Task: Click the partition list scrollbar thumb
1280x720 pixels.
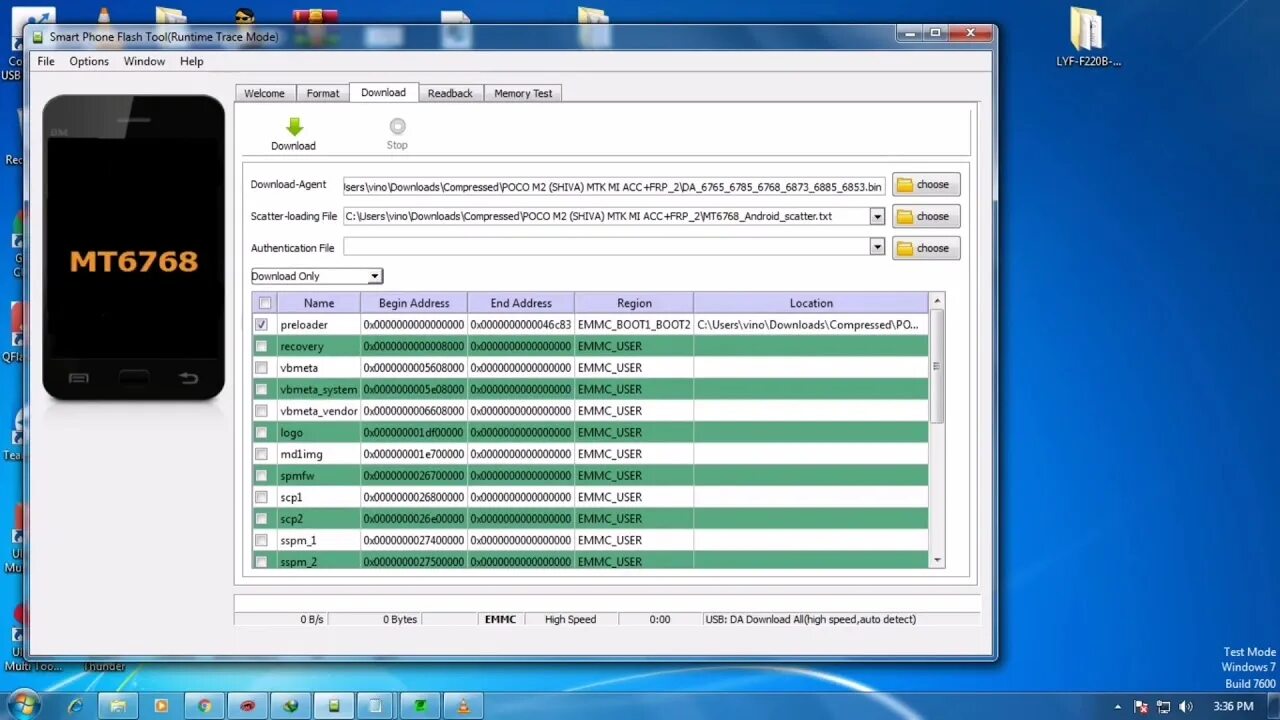Action: tap(937, 366)
